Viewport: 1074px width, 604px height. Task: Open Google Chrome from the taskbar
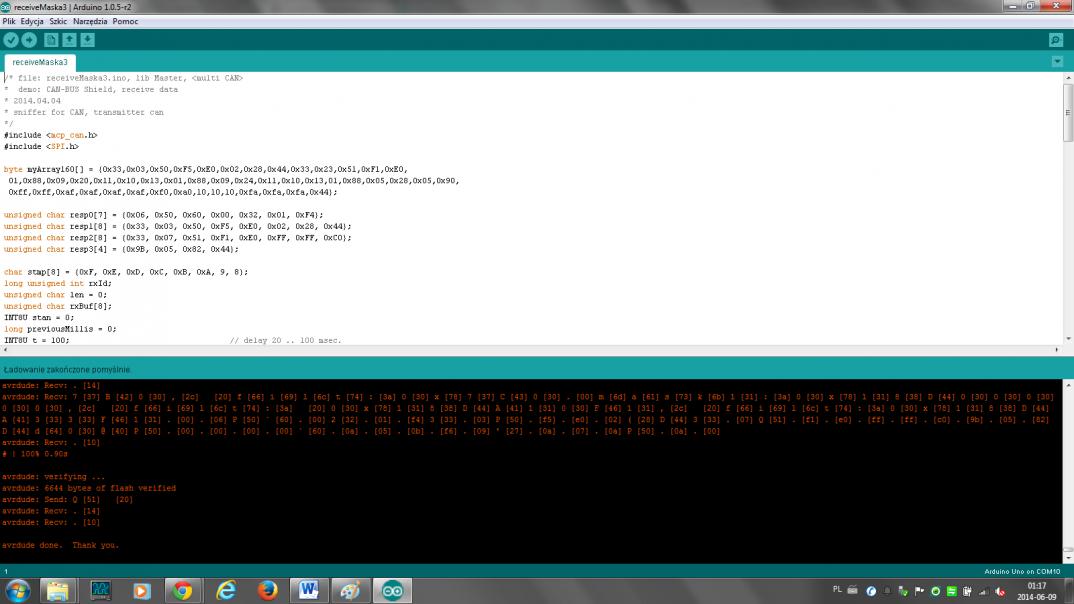[182, 590]
